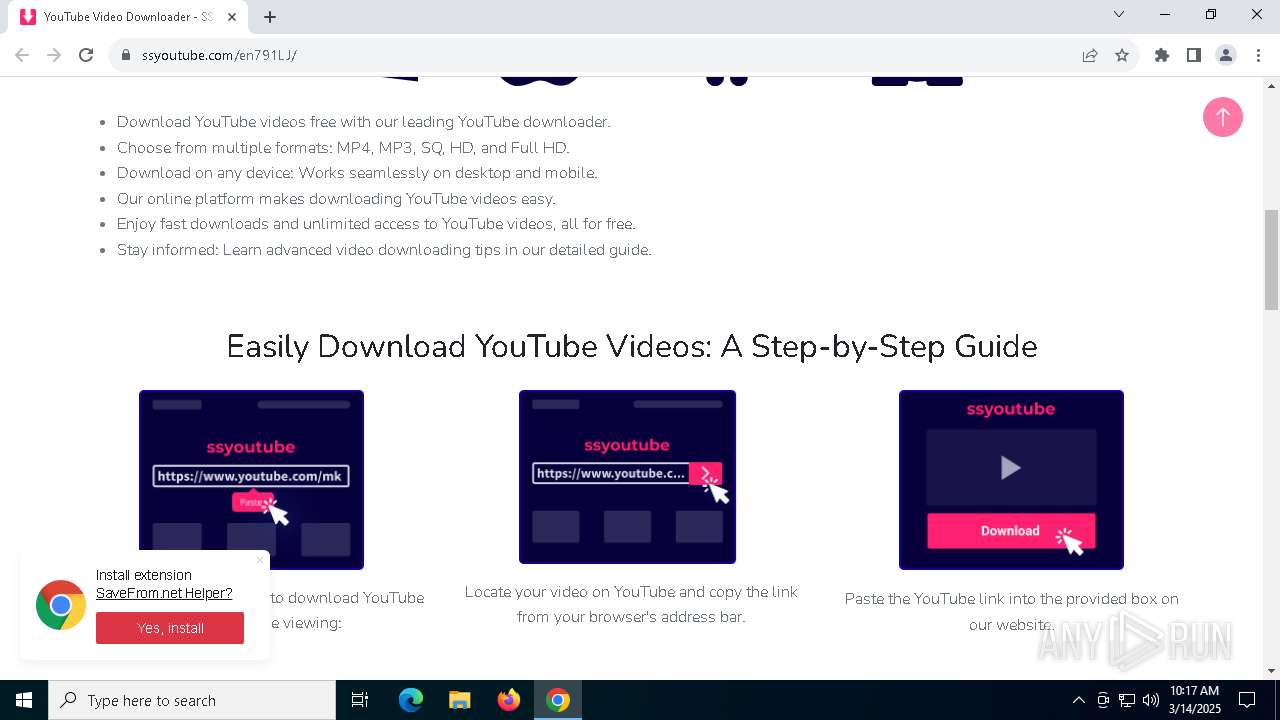The image size is (1280, 720).
Task: Select the Chrome taskbar icon
Action: [558, 700]
